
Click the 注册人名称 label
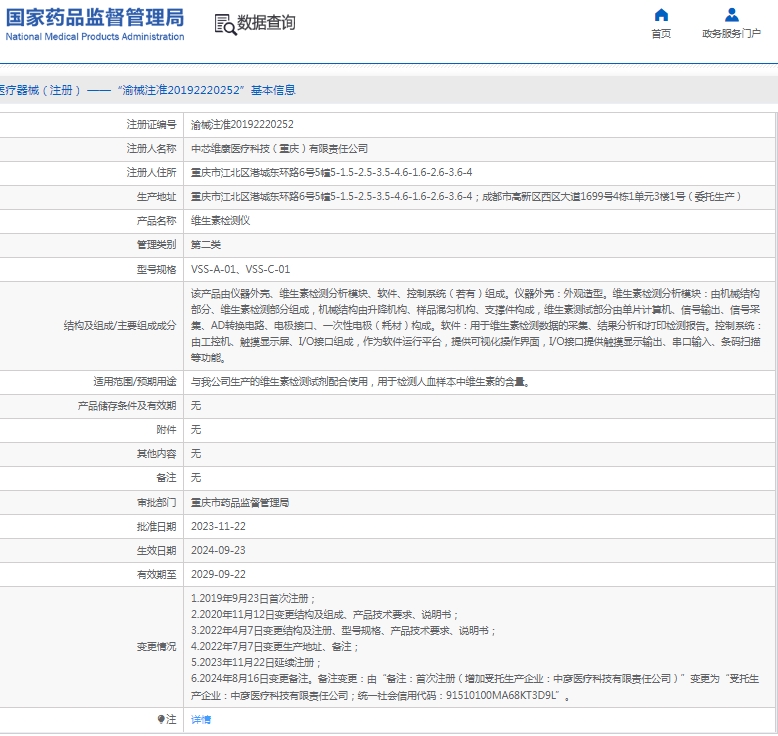(151, 148)
